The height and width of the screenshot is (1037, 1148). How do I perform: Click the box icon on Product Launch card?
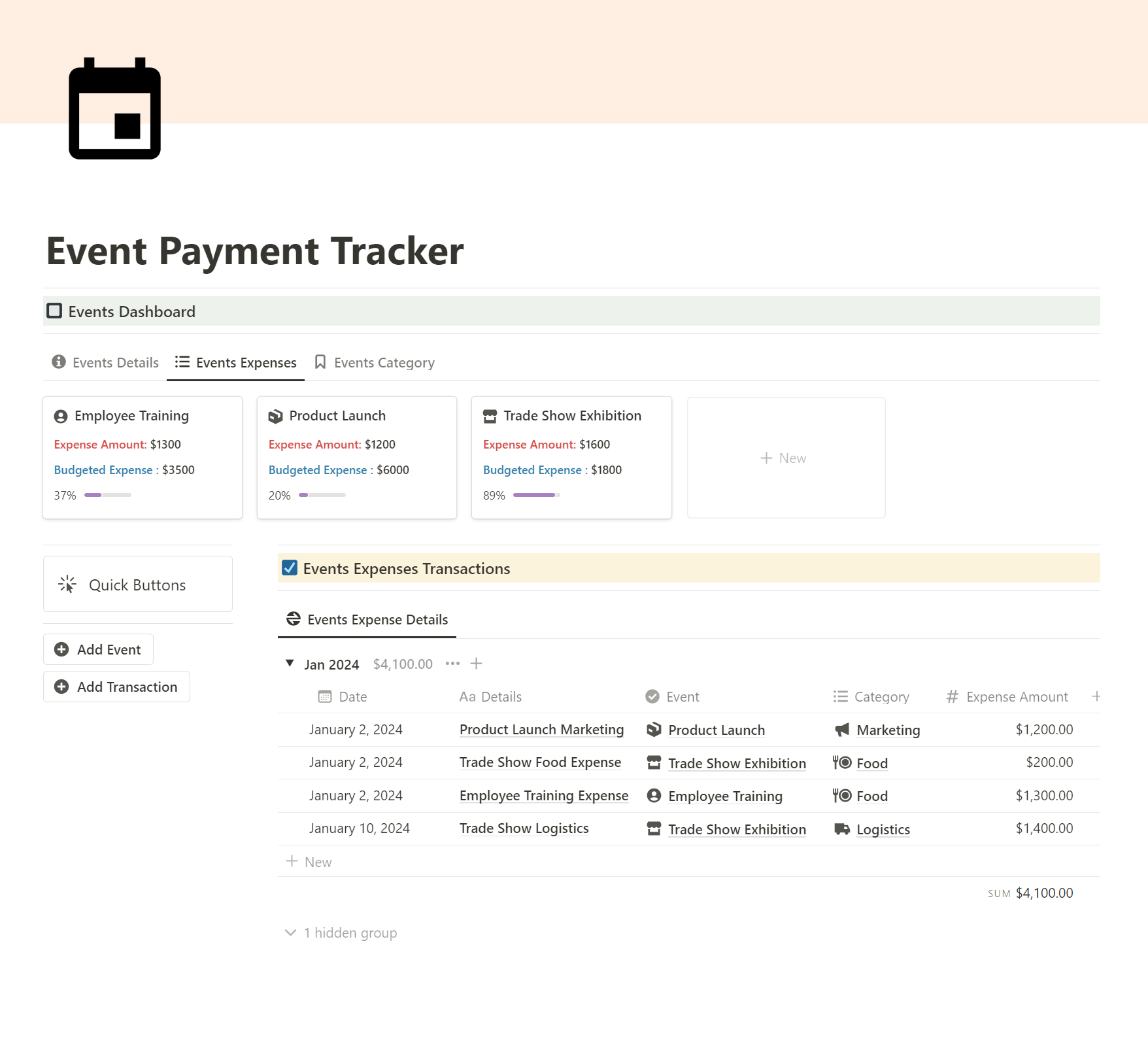point(276,415)
